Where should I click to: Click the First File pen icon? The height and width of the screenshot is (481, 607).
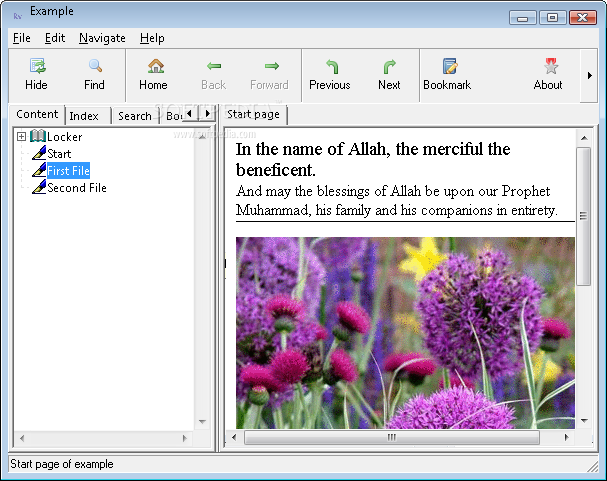[39, 170]
